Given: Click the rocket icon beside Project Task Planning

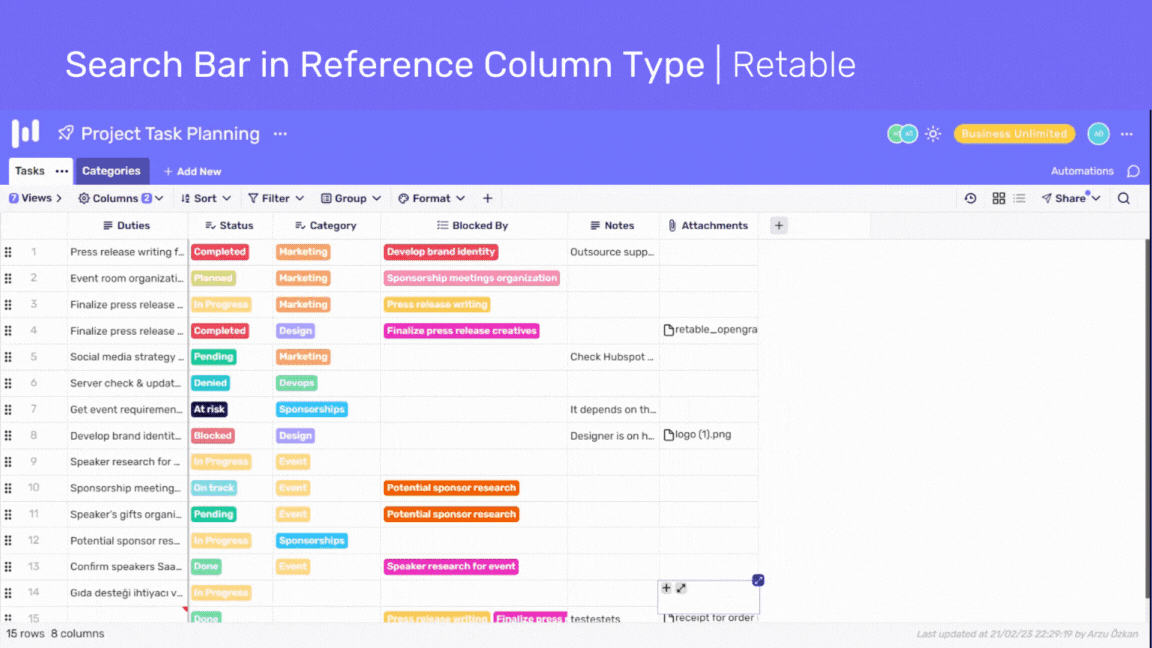Looking at the screenshot, I should (65, 133).
